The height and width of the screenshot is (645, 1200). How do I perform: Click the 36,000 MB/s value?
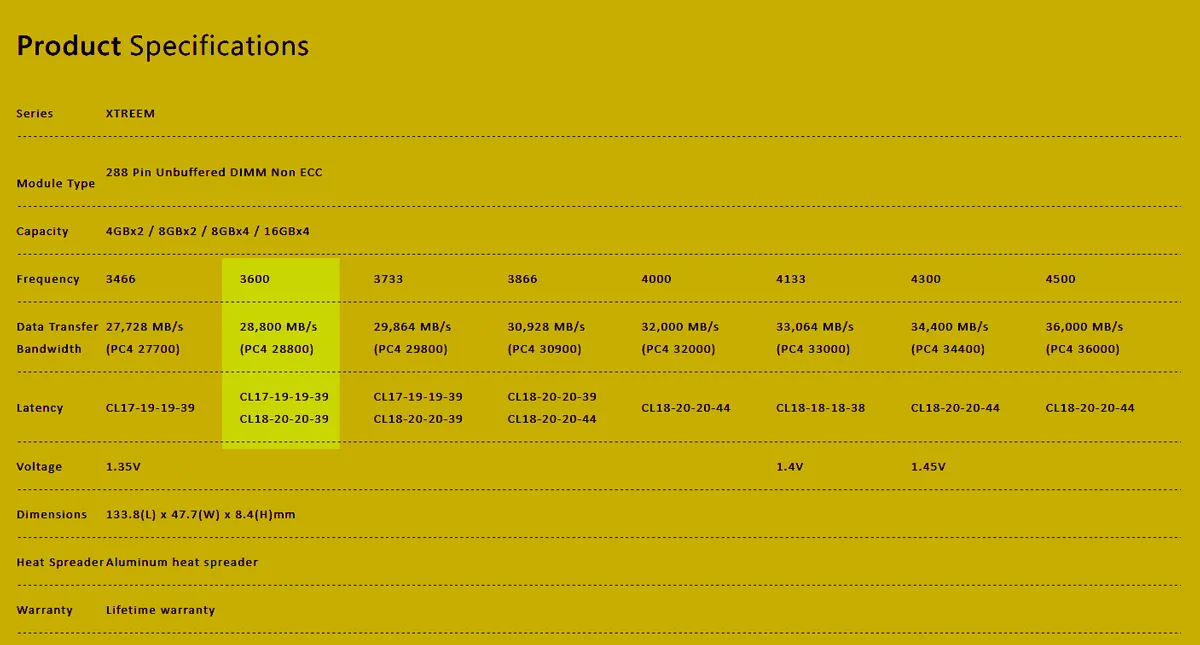click(x=1084, y=327)
